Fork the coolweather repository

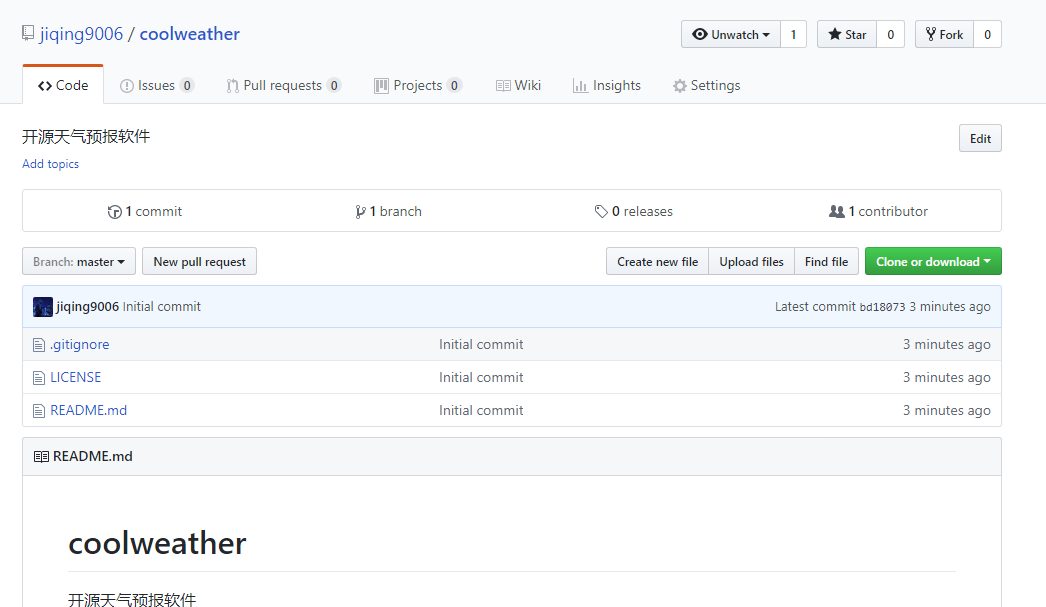pyautogui.click(x=944, y=34)
